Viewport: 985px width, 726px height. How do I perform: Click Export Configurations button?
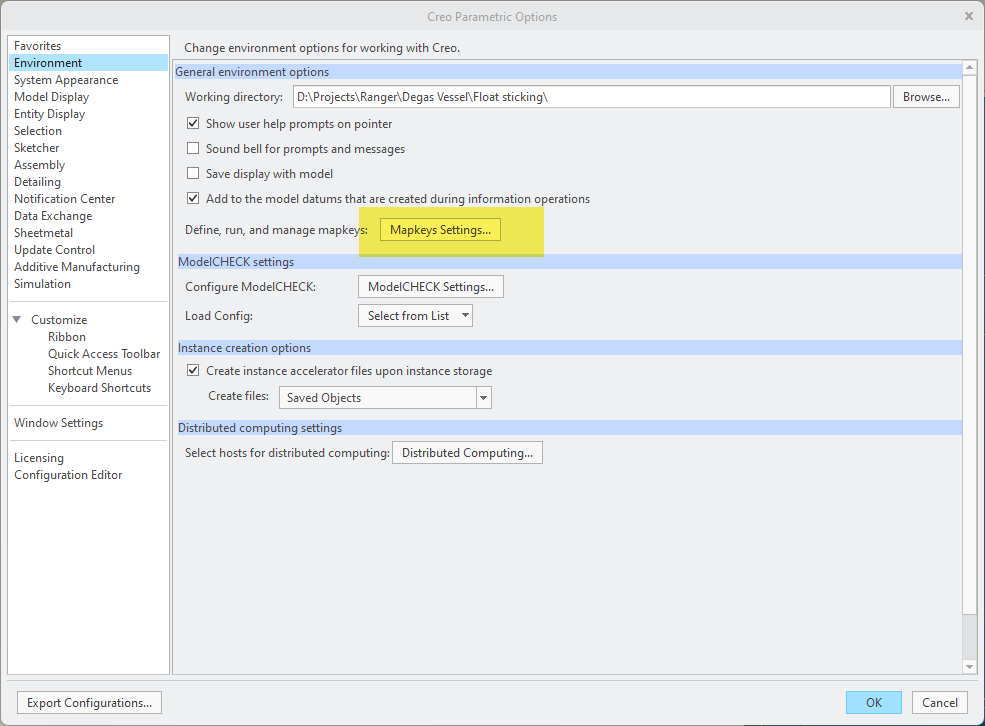(x=88, y=702)
